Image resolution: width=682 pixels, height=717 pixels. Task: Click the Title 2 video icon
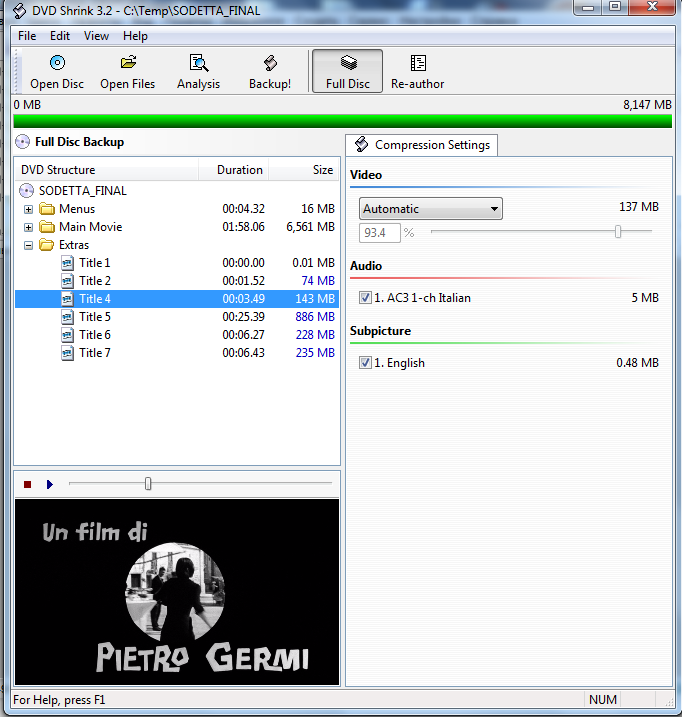pyautogui.click(x=67, y=281)
